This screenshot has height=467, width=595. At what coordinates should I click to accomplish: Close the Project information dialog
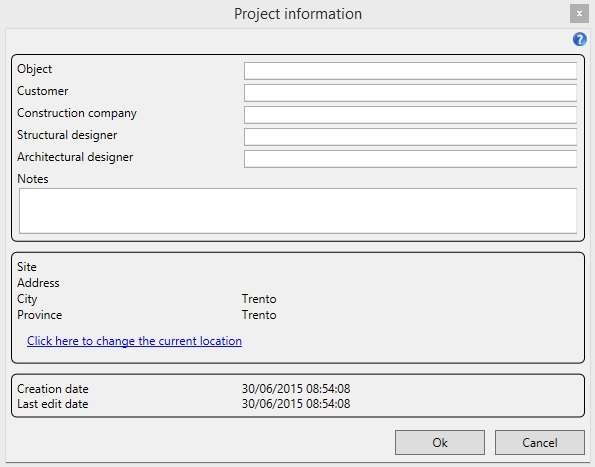pyautogui.click(x=579, y=14)
